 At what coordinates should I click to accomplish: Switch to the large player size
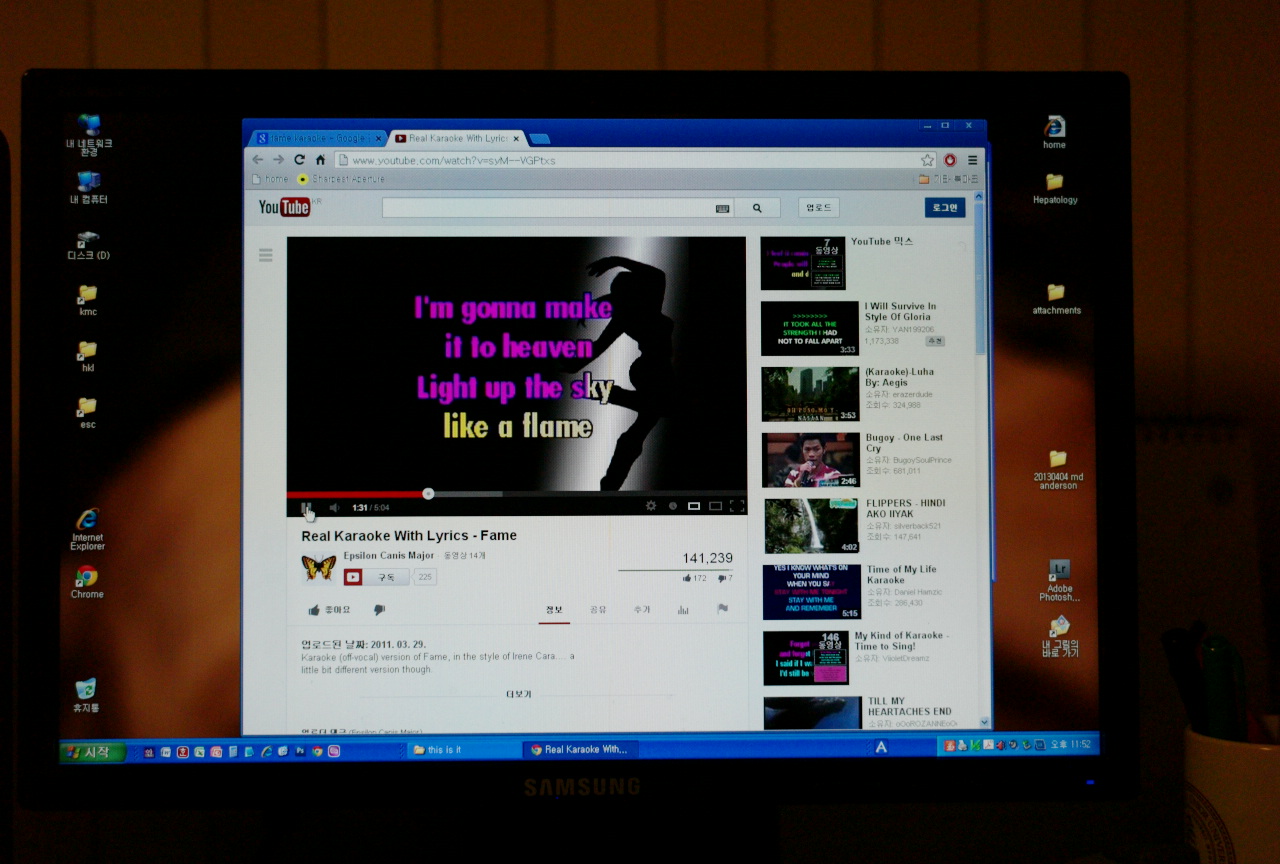pos(715,506)
